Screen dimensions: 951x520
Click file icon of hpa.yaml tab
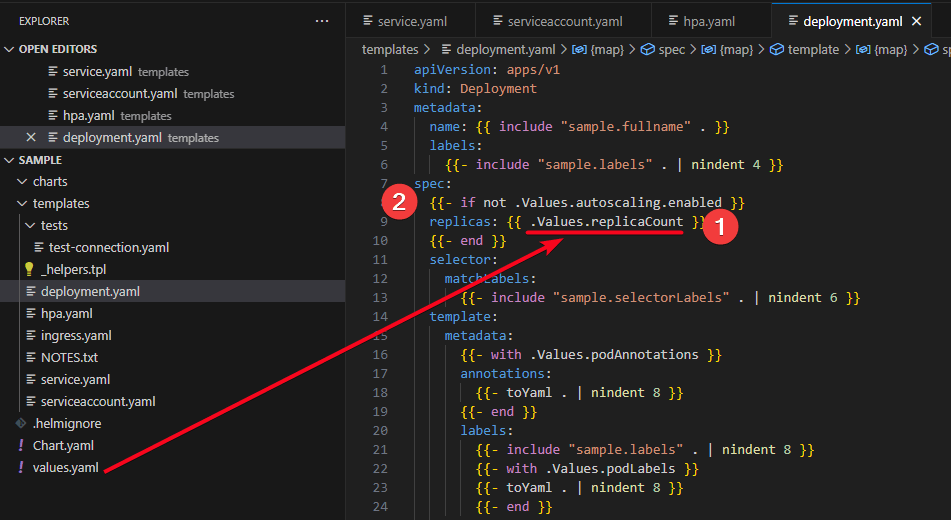[x=673, y=21]
